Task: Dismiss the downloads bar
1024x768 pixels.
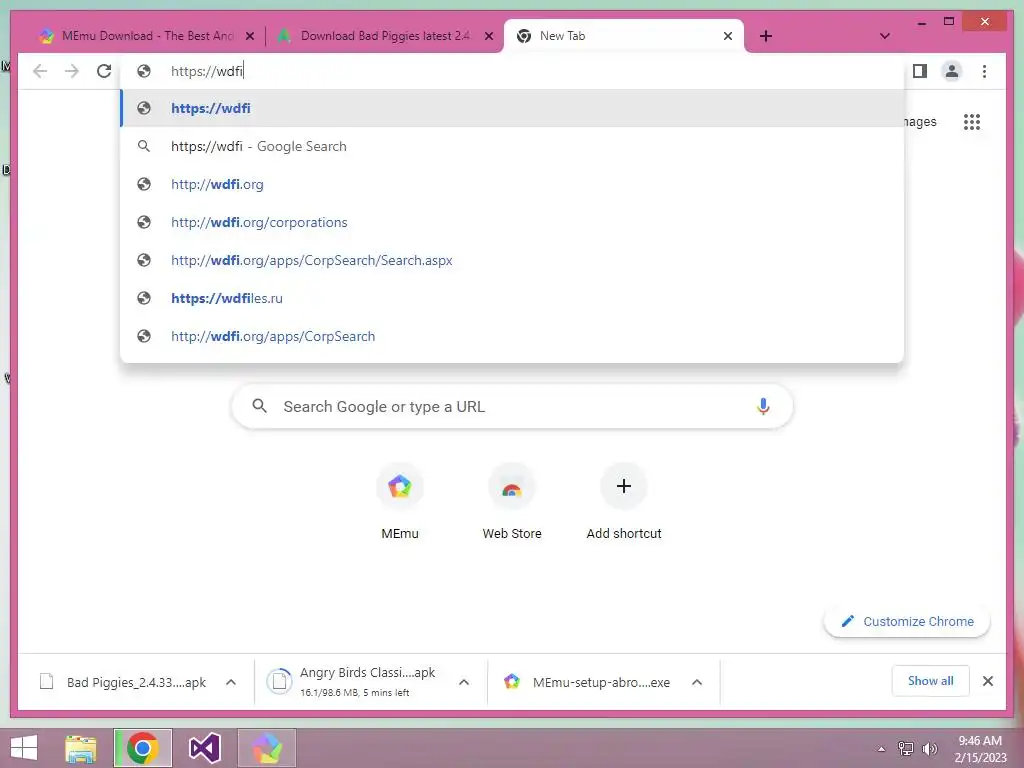Action: click(x=988, y=681)
